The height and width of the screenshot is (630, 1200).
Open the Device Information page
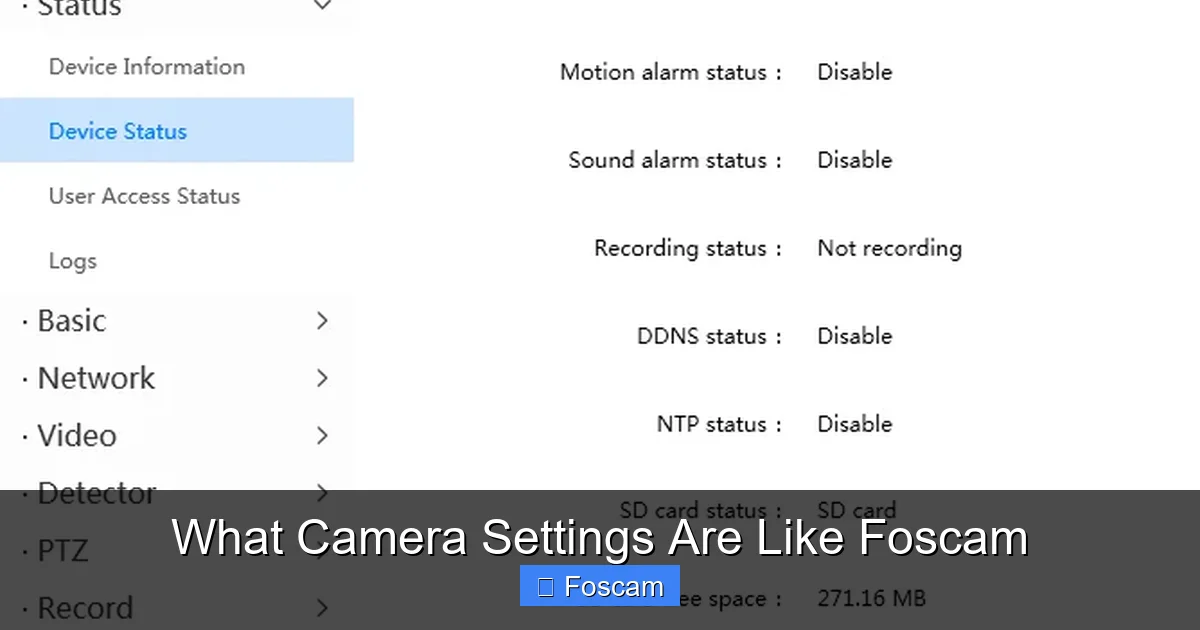coord(146,66)
